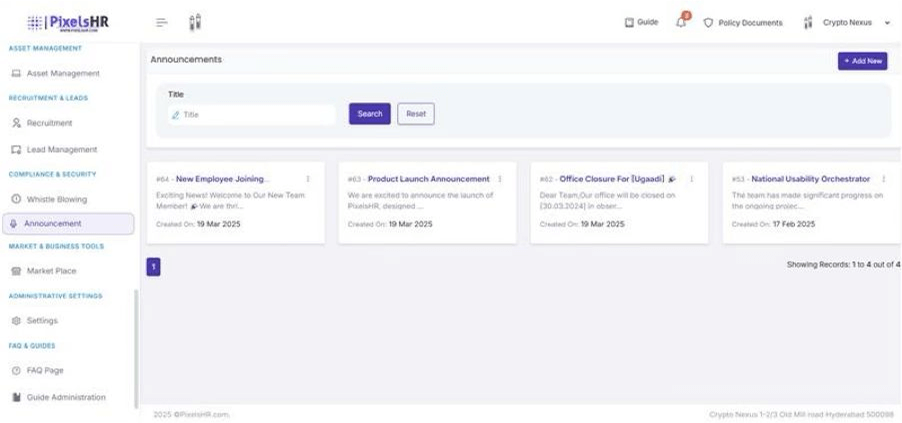
Task: Click the Add New announcement button
Action: [x=862, y=61]
